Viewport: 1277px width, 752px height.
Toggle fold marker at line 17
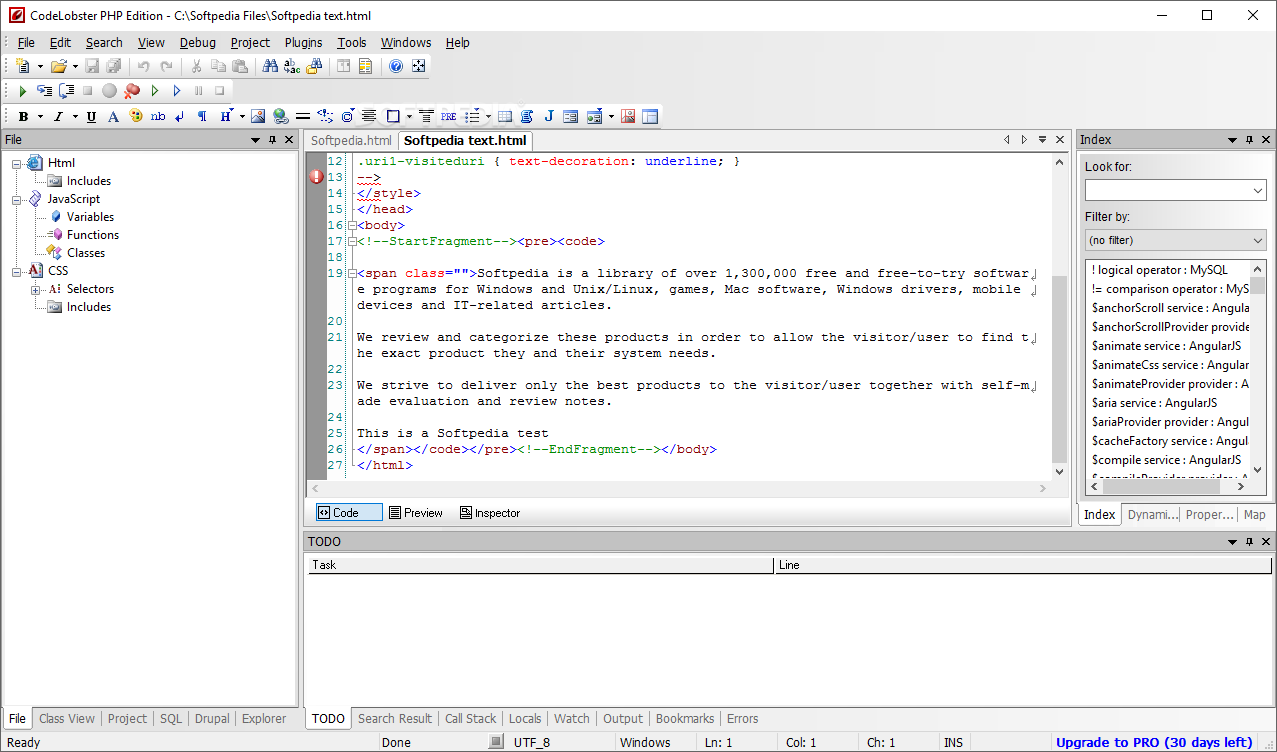[x=351, y=241]
